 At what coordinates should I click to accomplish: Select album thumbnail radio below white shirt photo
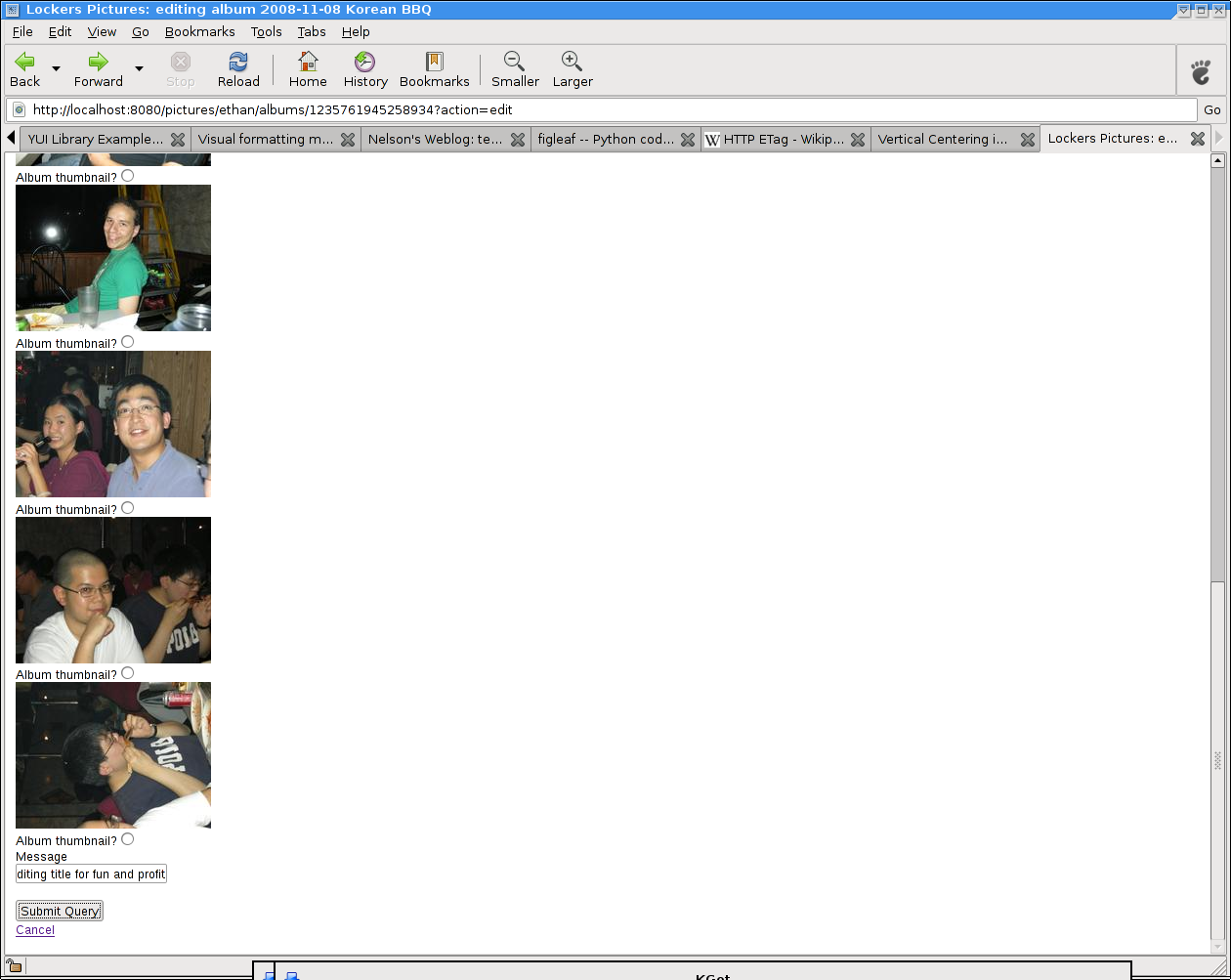pos(128,673)
